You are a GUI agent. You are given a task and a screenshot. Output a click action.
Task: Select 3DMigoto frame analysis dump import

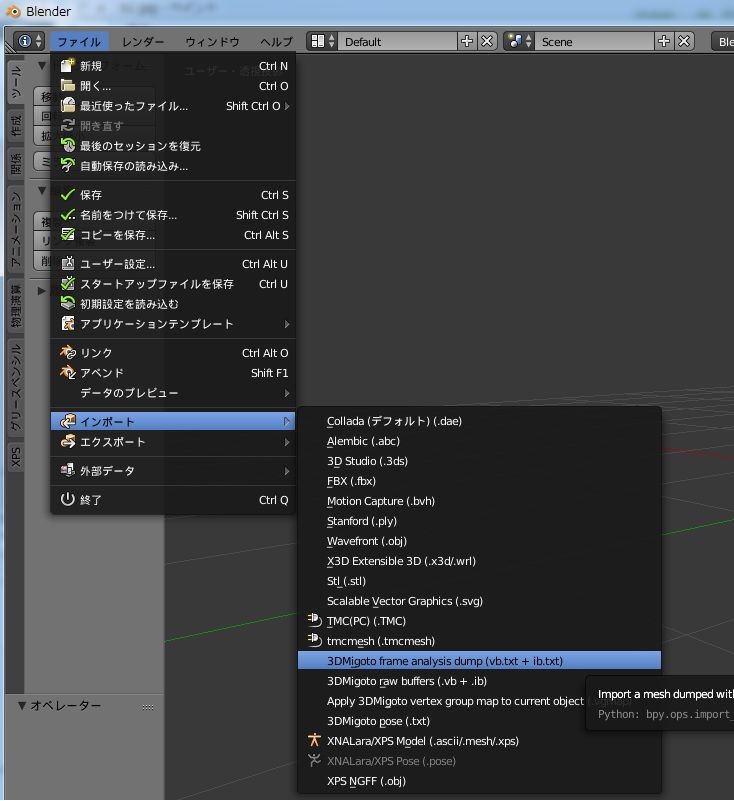(x=479, y=661)
